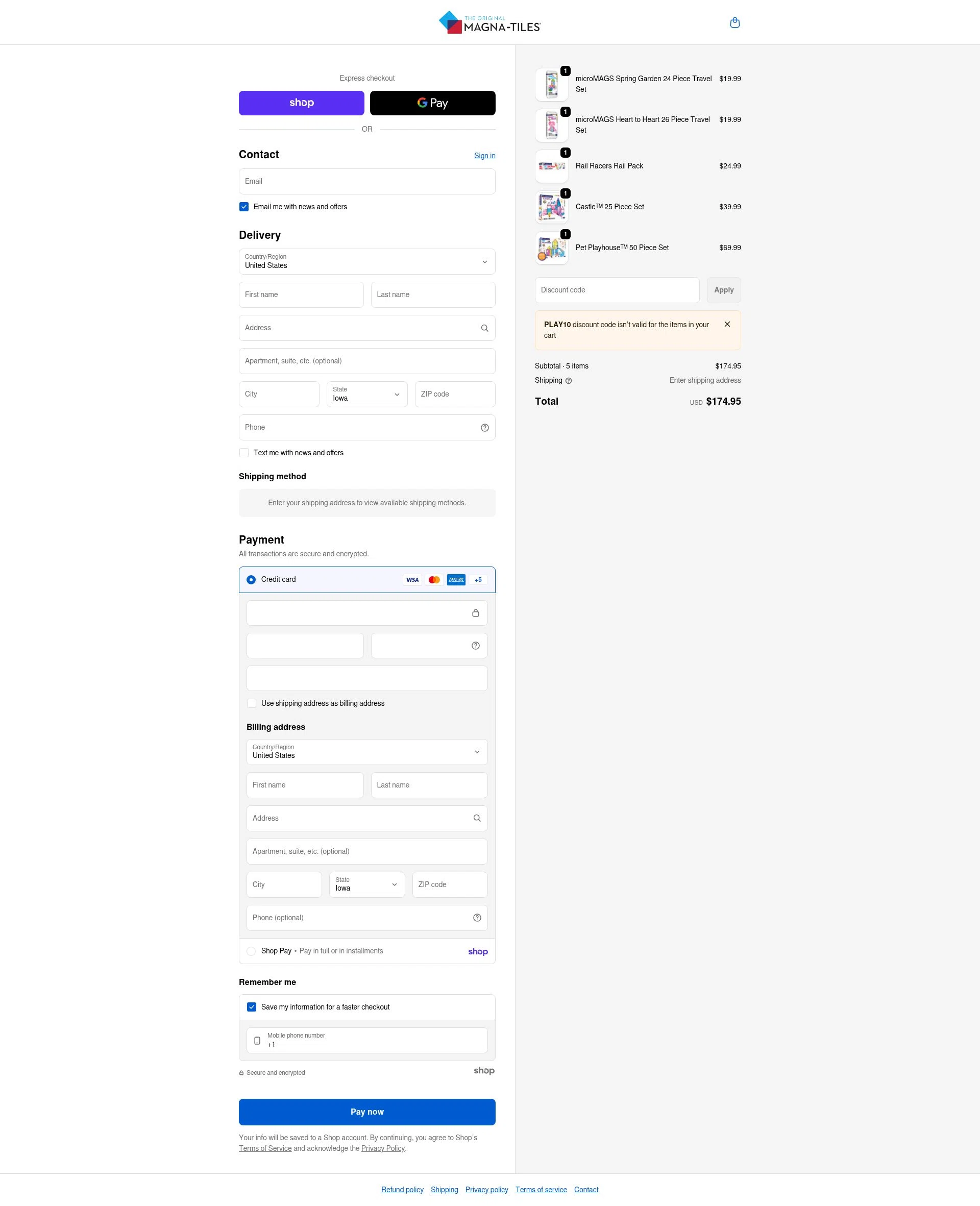
Task: Dismiss the PLAY10 discount error message
Action: 727,324
